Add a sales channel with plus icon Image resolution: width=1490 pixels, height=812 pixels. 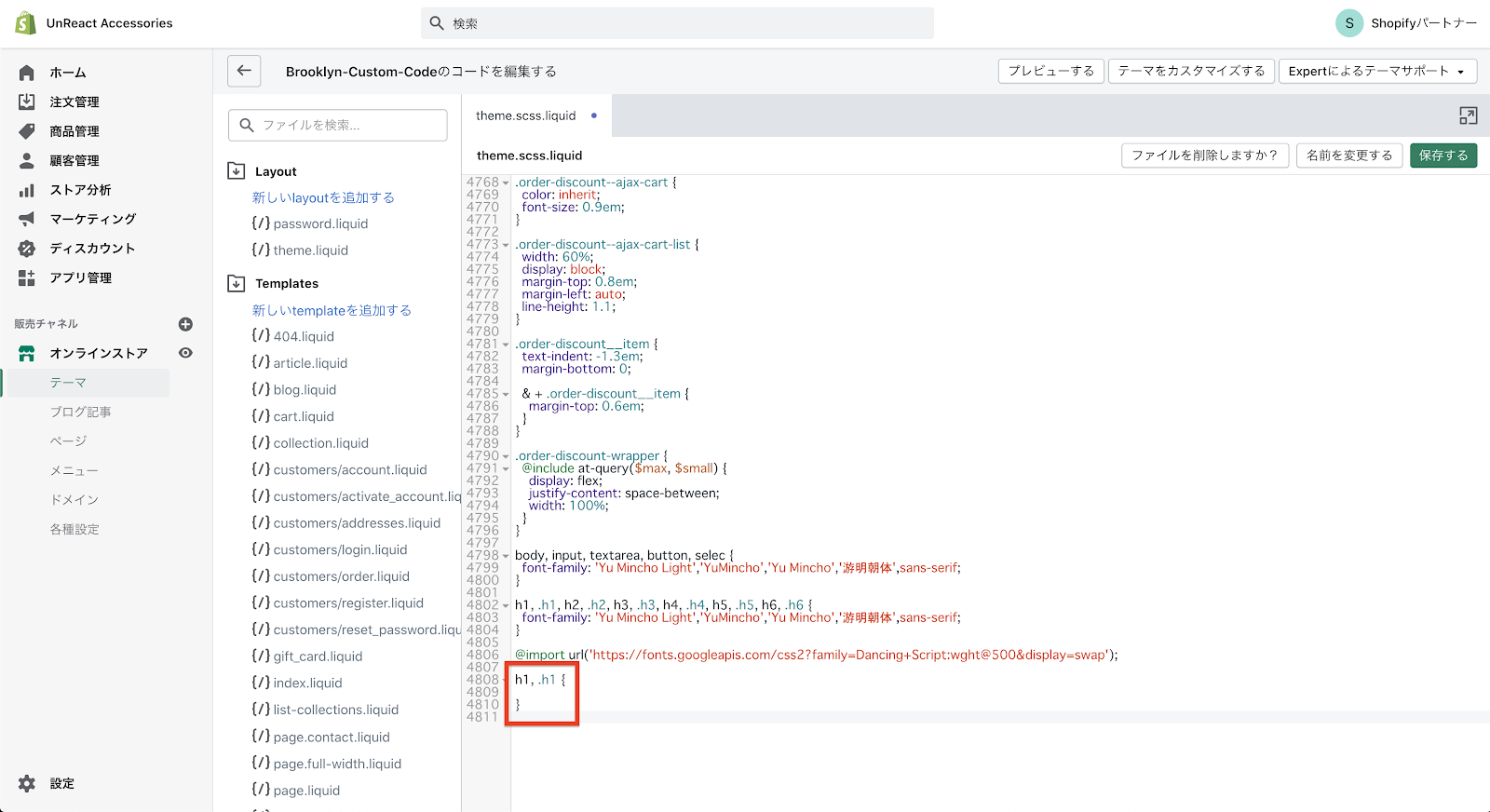[x=185, y=324]
